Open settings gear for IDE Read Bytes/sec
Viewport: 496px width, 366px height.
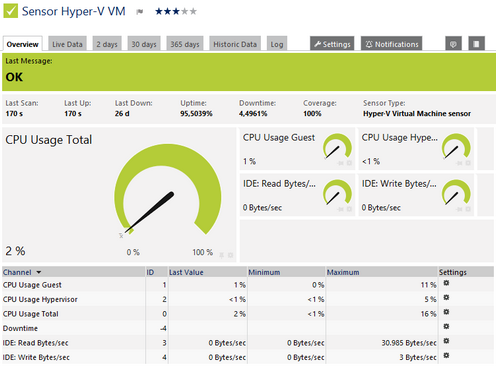pos(446,341)
